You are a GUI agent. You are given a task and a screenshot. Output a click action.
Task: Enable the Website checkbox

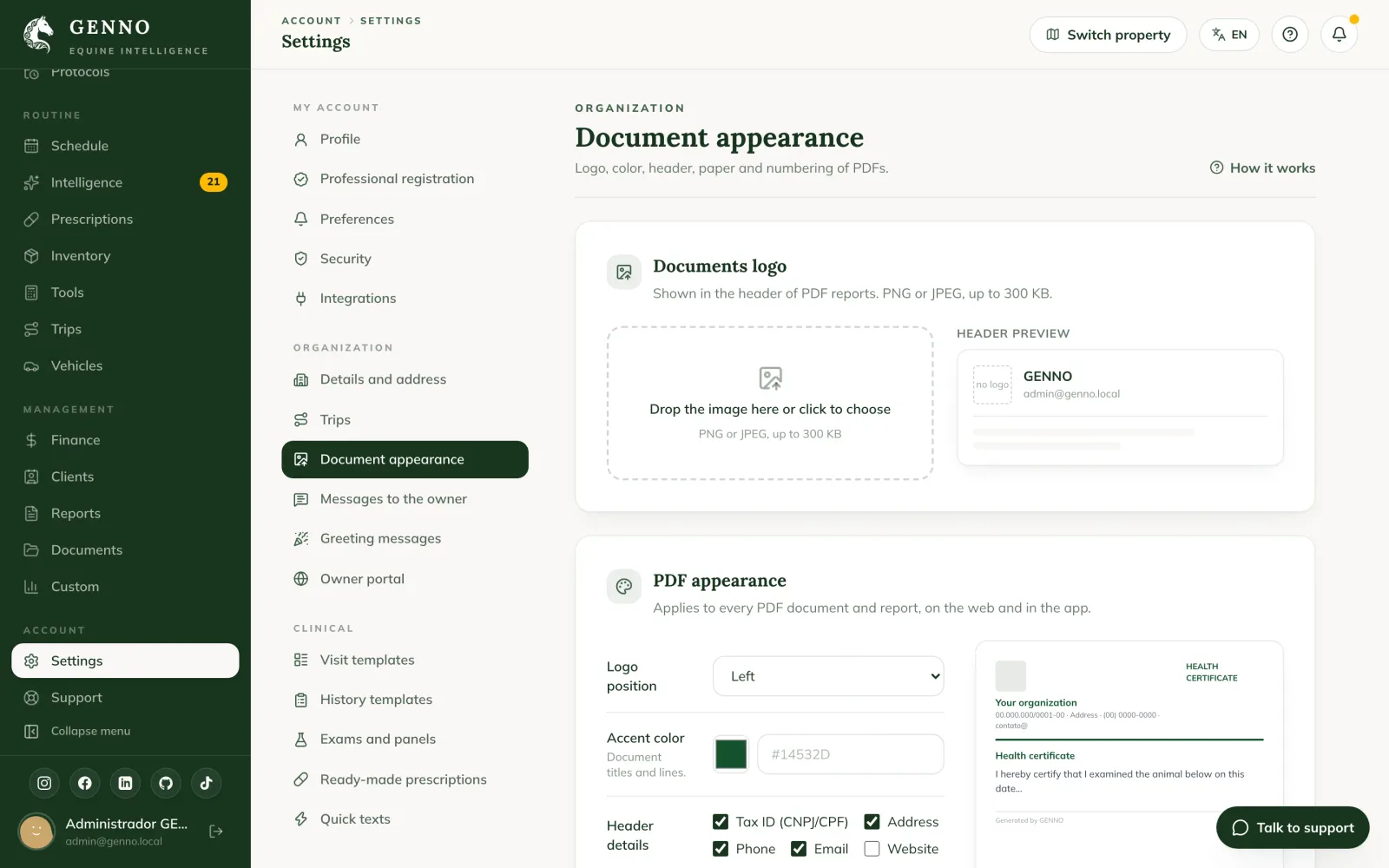click(872, 849)
